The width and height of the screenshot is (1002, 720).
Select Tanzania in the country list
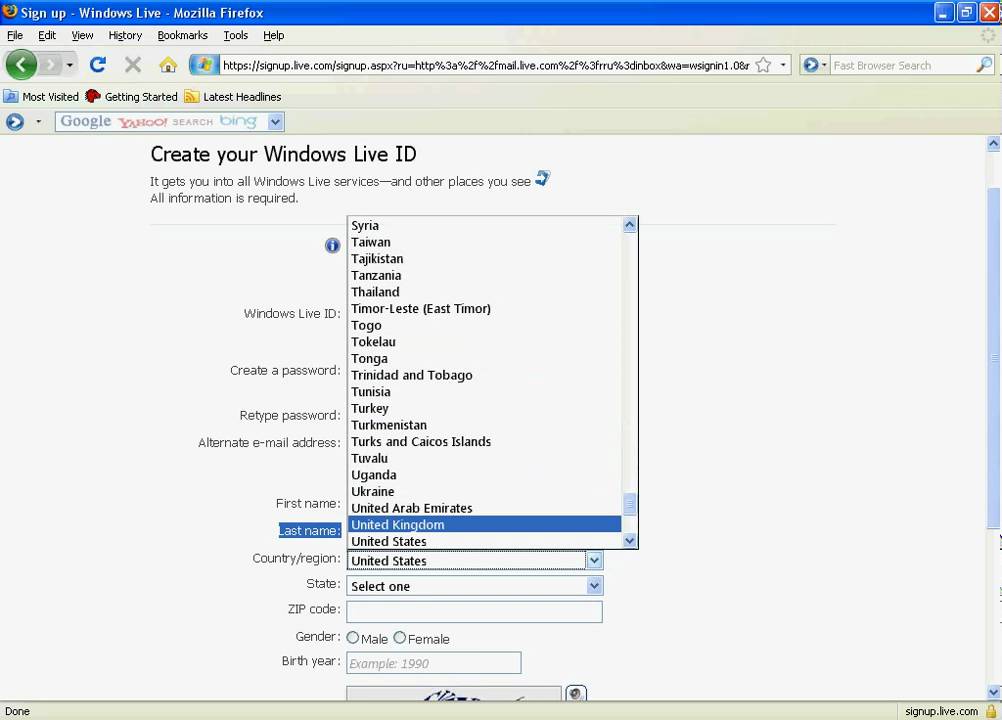[484, 275]
